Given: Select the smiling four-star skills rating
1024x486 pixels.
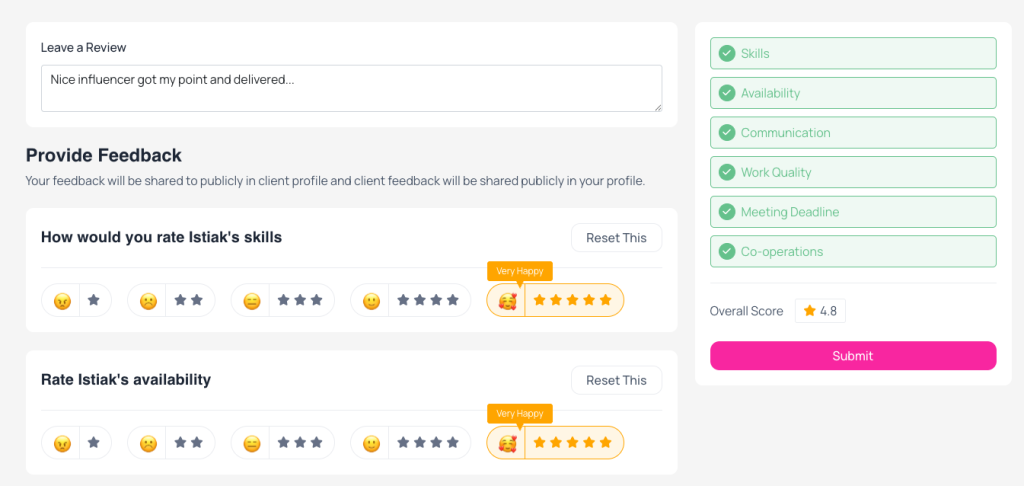Looking at the screenshot, I should click(410, 300).
